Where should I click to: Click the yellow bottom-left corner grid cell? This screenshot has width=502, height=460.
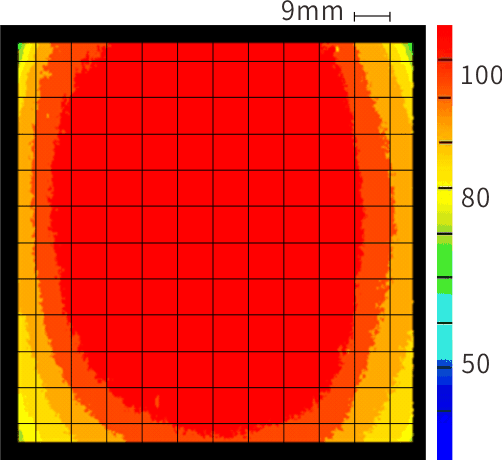pos(27,433)
